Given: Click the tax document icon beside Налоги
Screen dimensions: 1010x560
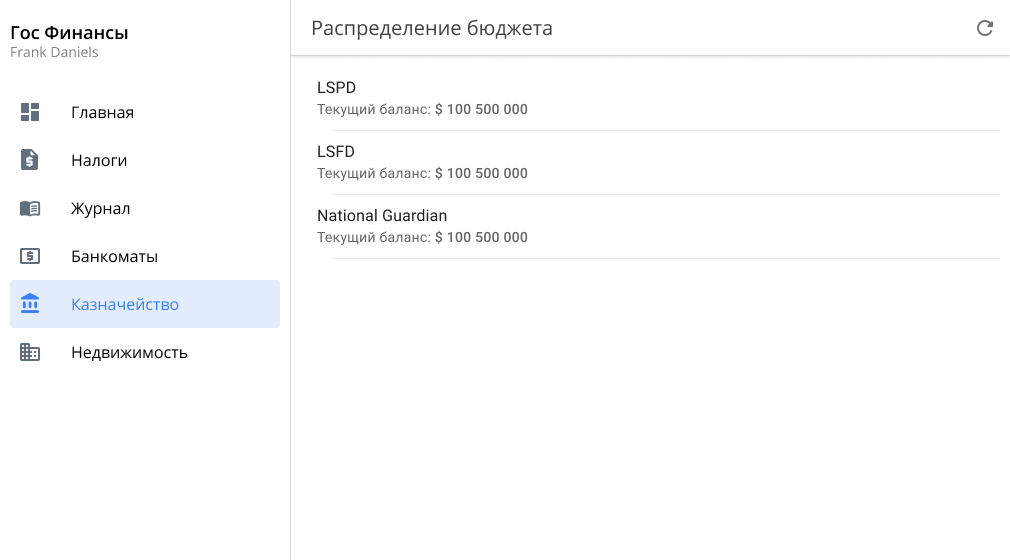Looking at the screenshot, I should click(x=30, y=160).
